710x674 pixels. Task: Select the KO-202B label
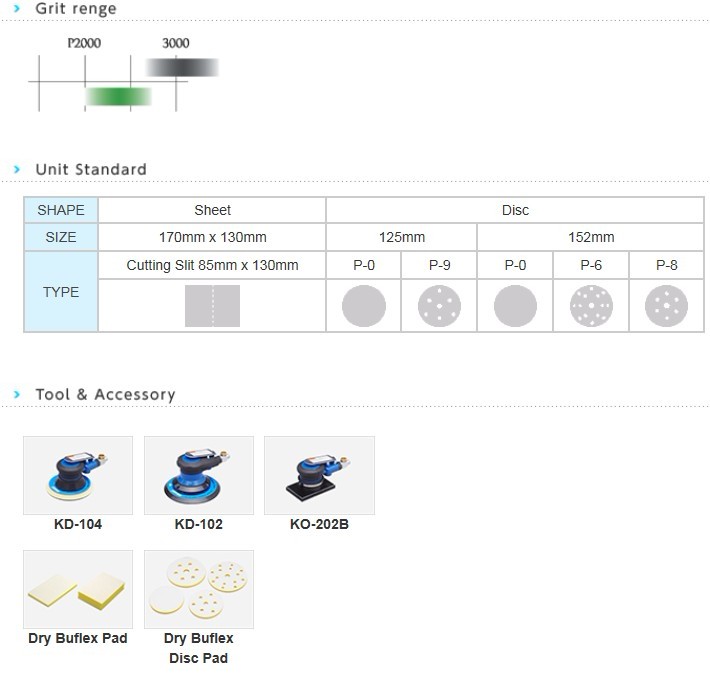click(x=319, y=524)
